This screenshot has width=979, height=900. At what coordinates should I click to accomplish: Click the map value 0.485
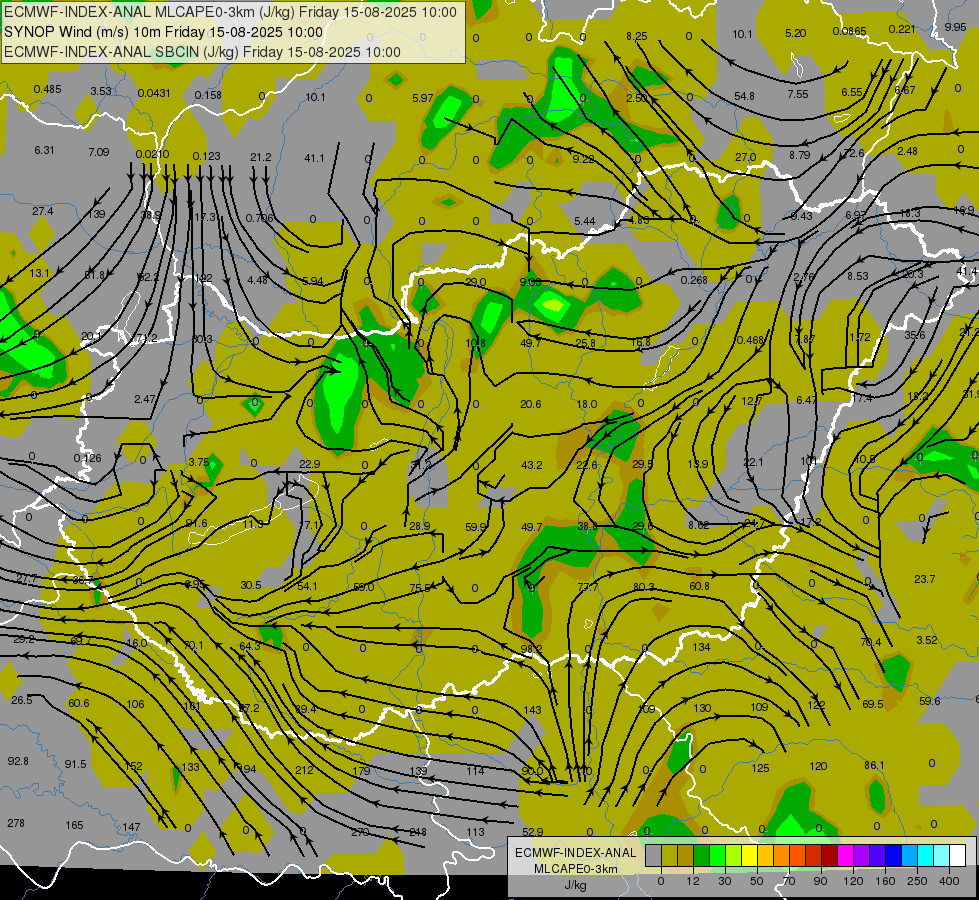click(x=47, y=89)
